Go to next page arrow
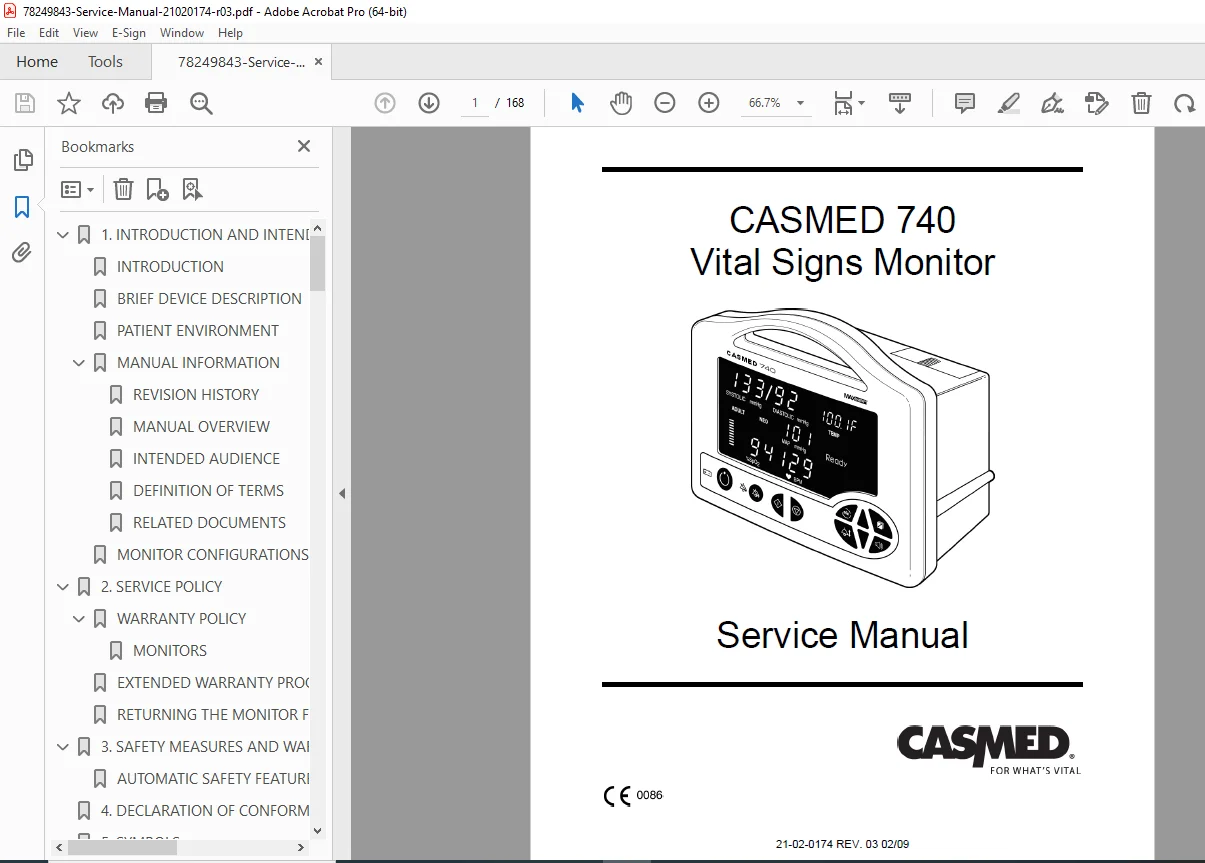Screen dimensions: 1205x863 pyautogui.click(x=429, y=103)
